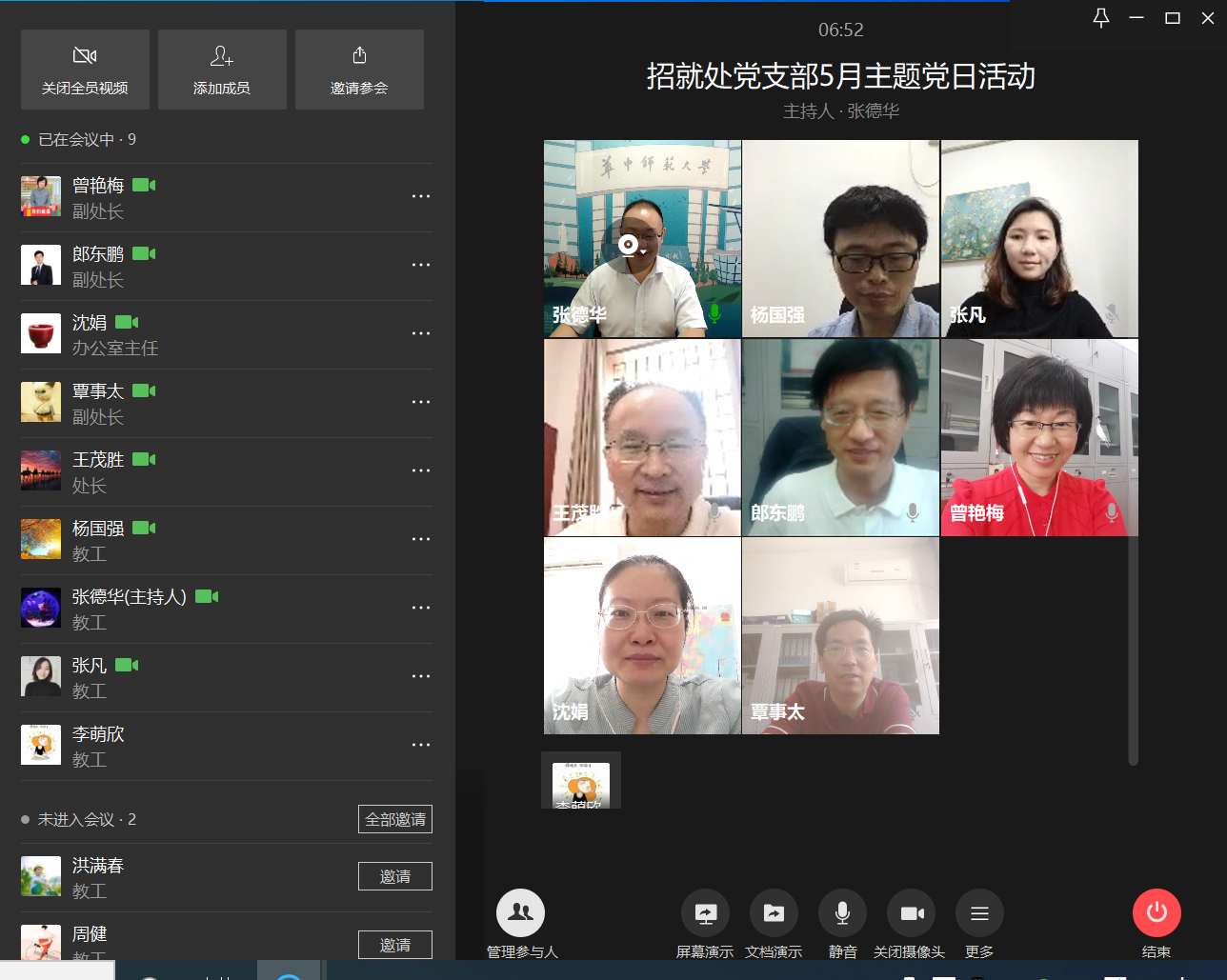1227x980 pixels.
Task: Open more options for 曾艳梅
Action: click(x=421, y=196)
